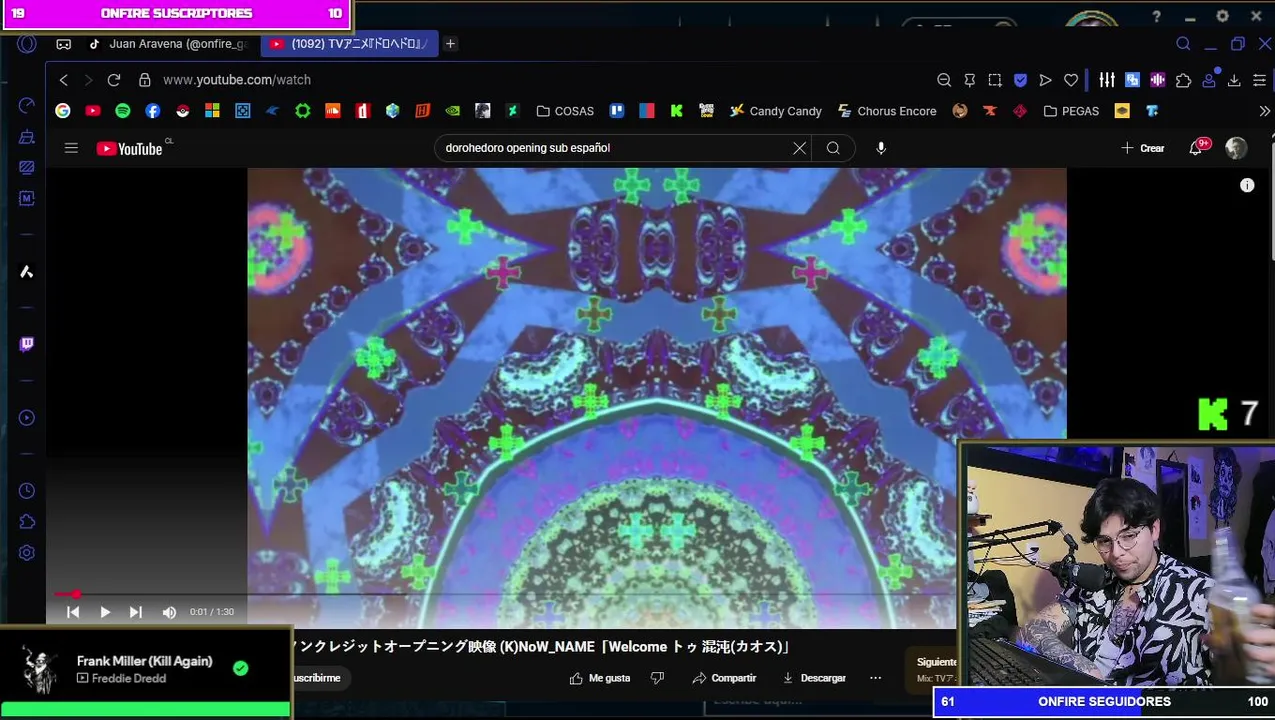Start voice search with microphone
This screenshot has height=720, width=1275.
coord(881,148)
